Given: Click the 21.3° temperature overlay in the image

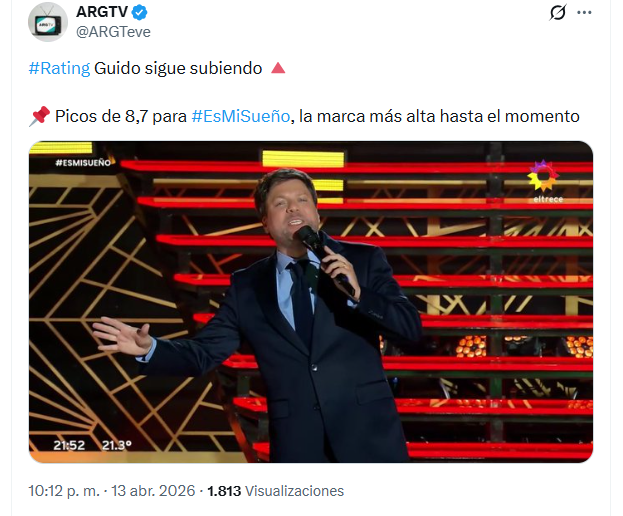Looking at the screenshot, I should coord(117,445).
